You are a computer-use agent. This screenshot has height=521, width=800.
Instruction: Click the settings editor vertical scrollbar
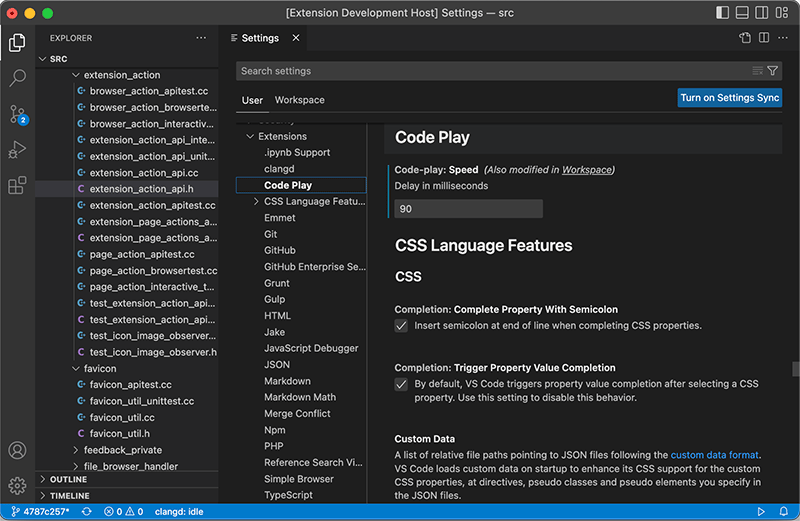pyautogui.click(x=795, y=368)
